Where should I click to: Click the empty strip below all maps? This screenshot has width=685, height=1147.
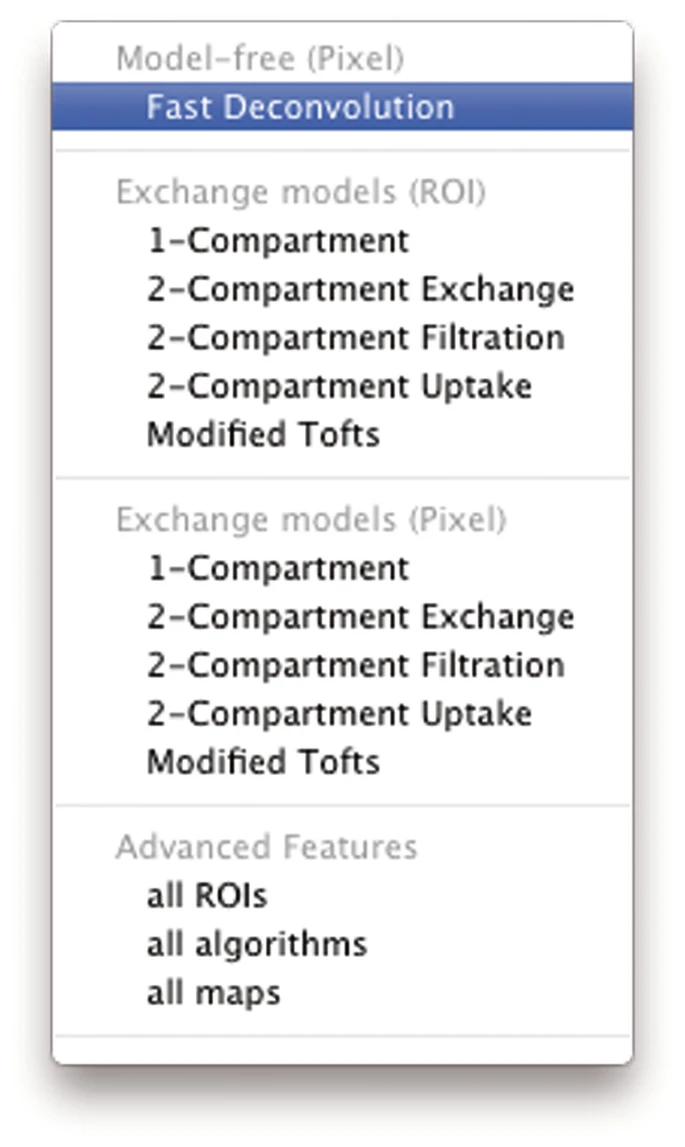tap(342, 1049)
